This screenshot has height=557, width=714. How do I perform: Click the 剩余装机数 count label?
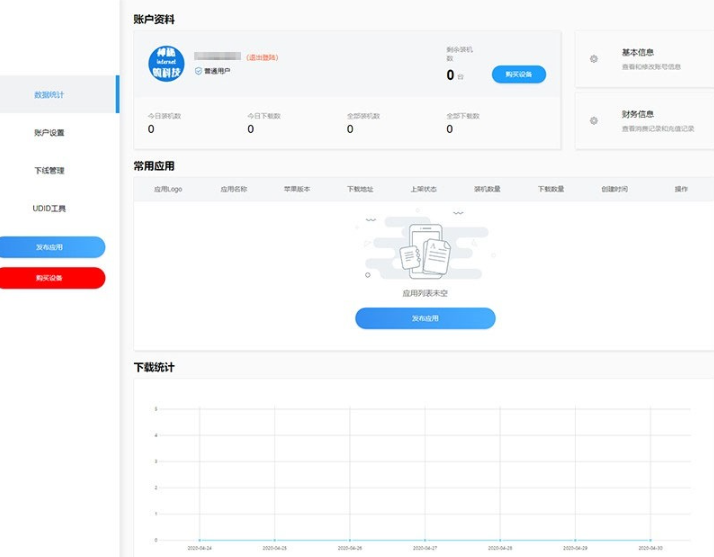[x=459, y=54]
